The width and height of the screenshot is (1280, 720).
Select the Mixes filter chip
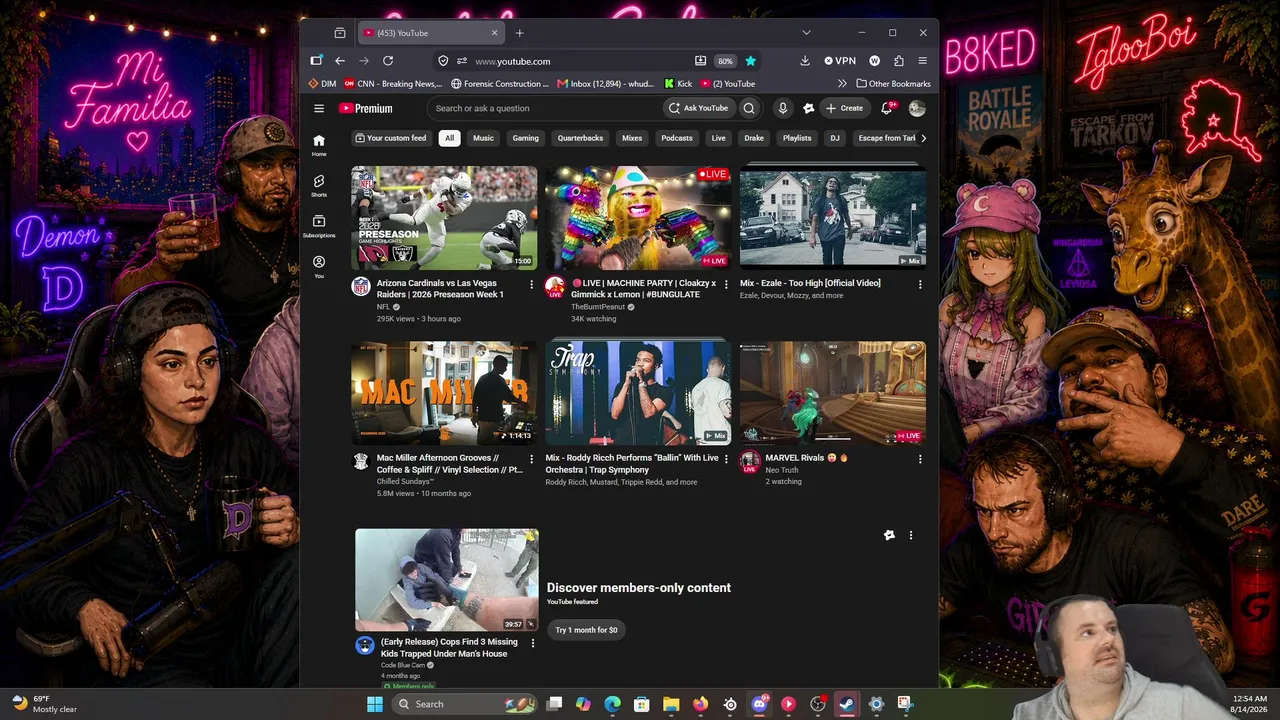click(632, 138)
